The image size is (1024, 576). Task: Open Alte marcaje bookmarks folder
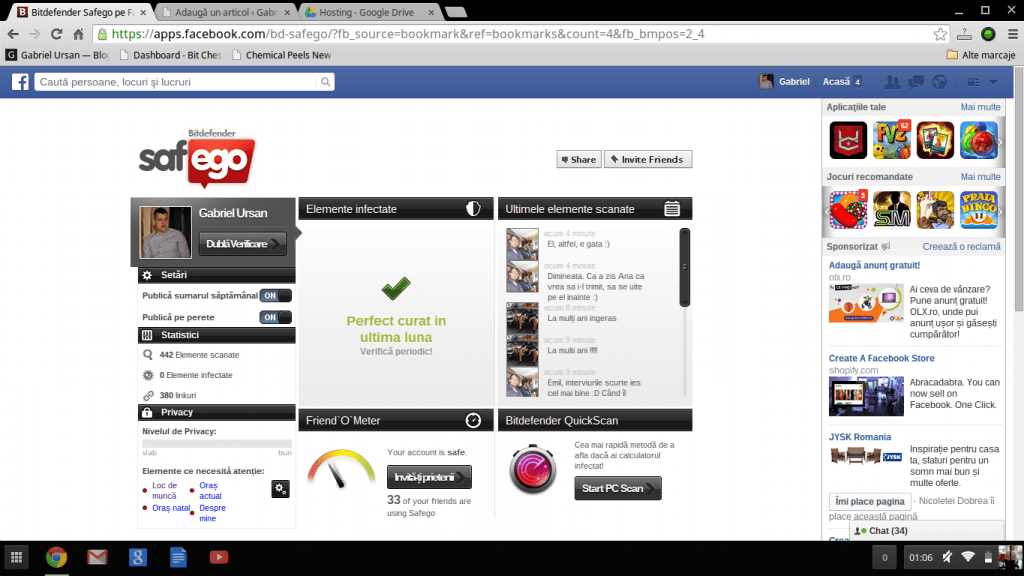tap(981, 55)
